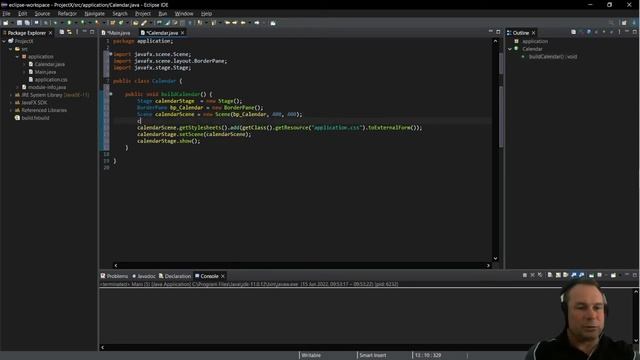The height and width of the screenshot is (360, 640).
Task: Open Package Explorer view menu
Action: coord(77,32)
